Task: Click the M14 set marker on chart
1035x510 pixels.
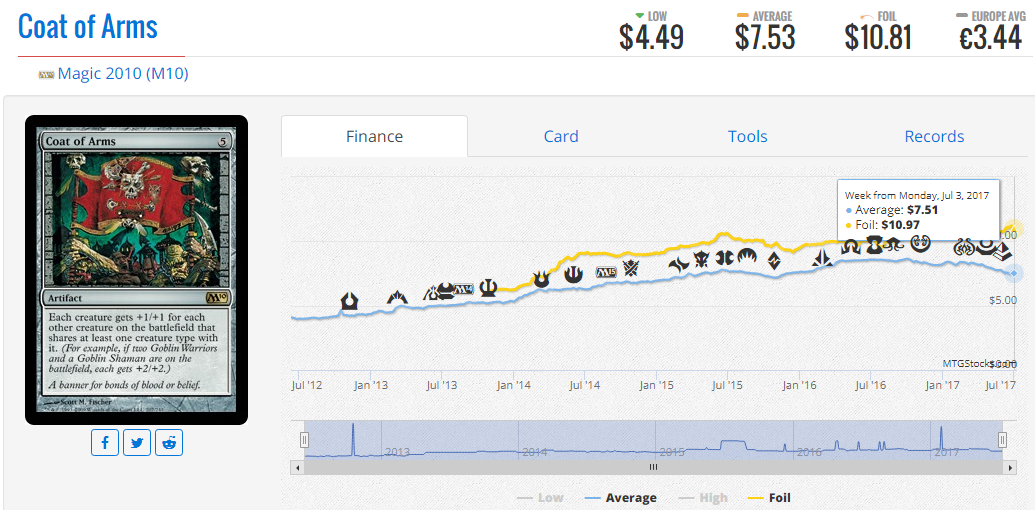Action: [464, 290]
